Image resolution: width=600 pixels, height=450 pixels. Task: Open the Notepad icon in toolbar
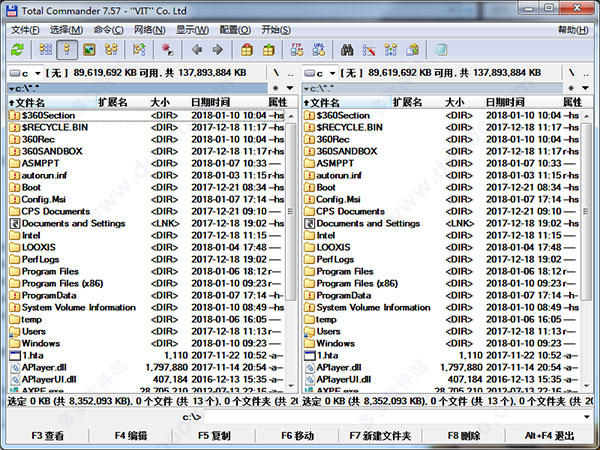pyautogui.click(x=441, y=50)
